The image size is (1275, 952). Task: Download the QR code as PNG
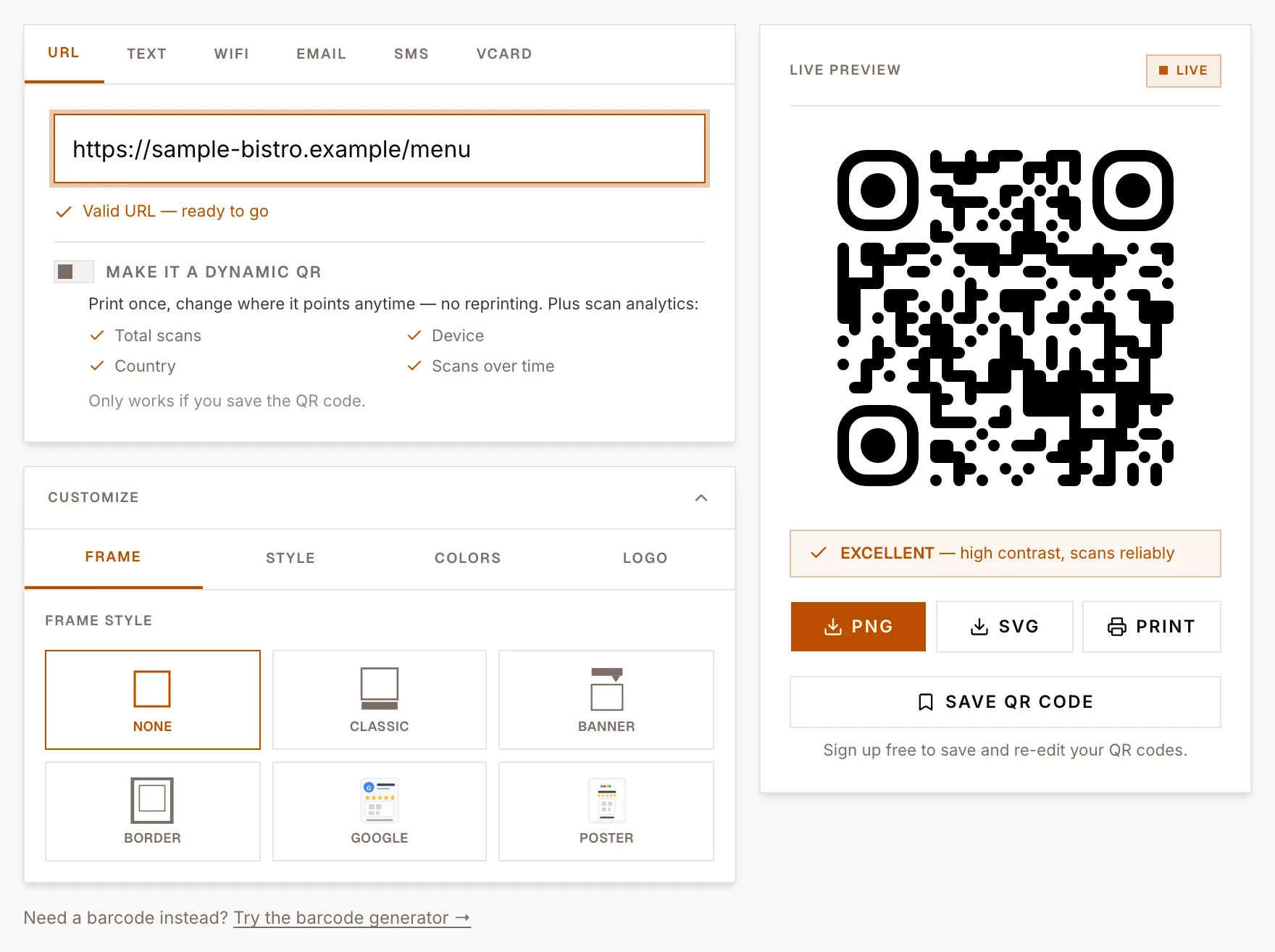pyautogui.click(x=858, y=627)
